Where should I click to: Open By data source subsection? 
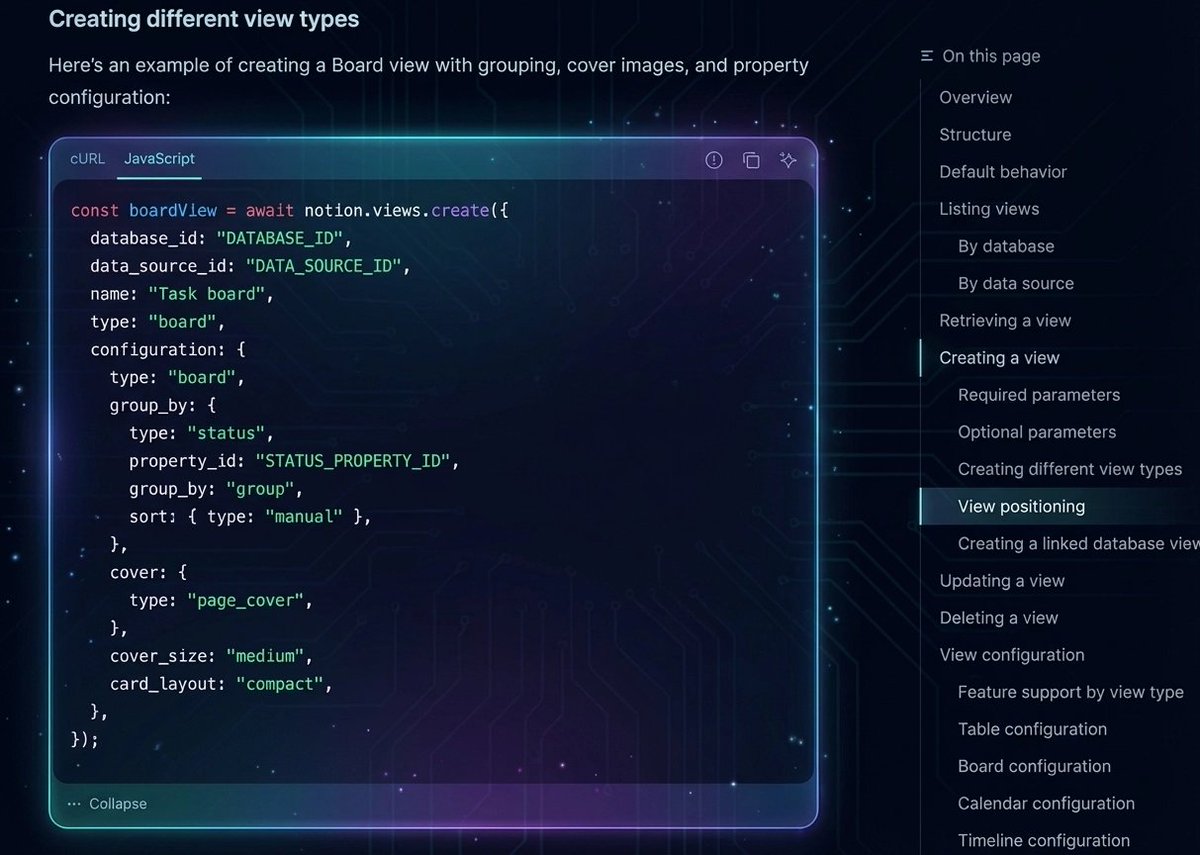point(1016,283)
